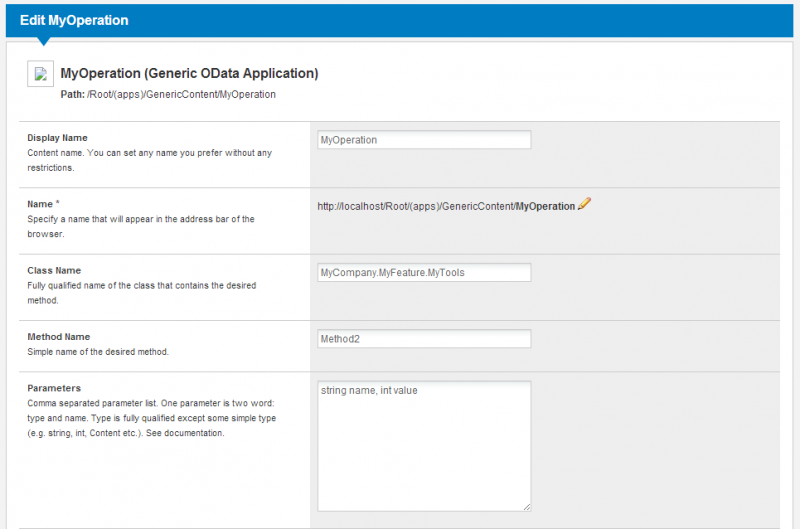Click the path '/Root/(apps)/GenericContent/MyOperation'
Image resolution: width=800 pixels, height=529 pixels.
pos(182,94)
